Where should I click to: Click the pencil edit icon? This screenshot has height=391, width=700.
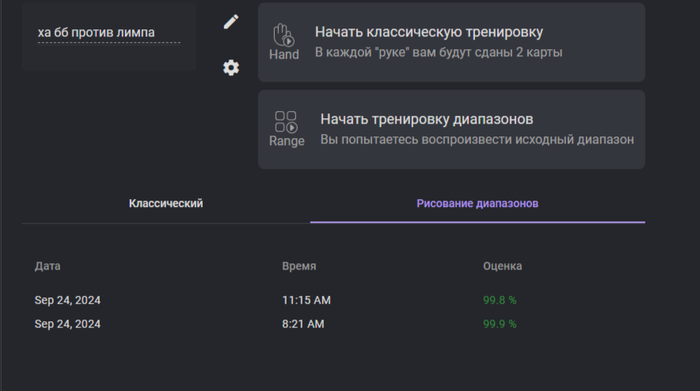(231, 21)
